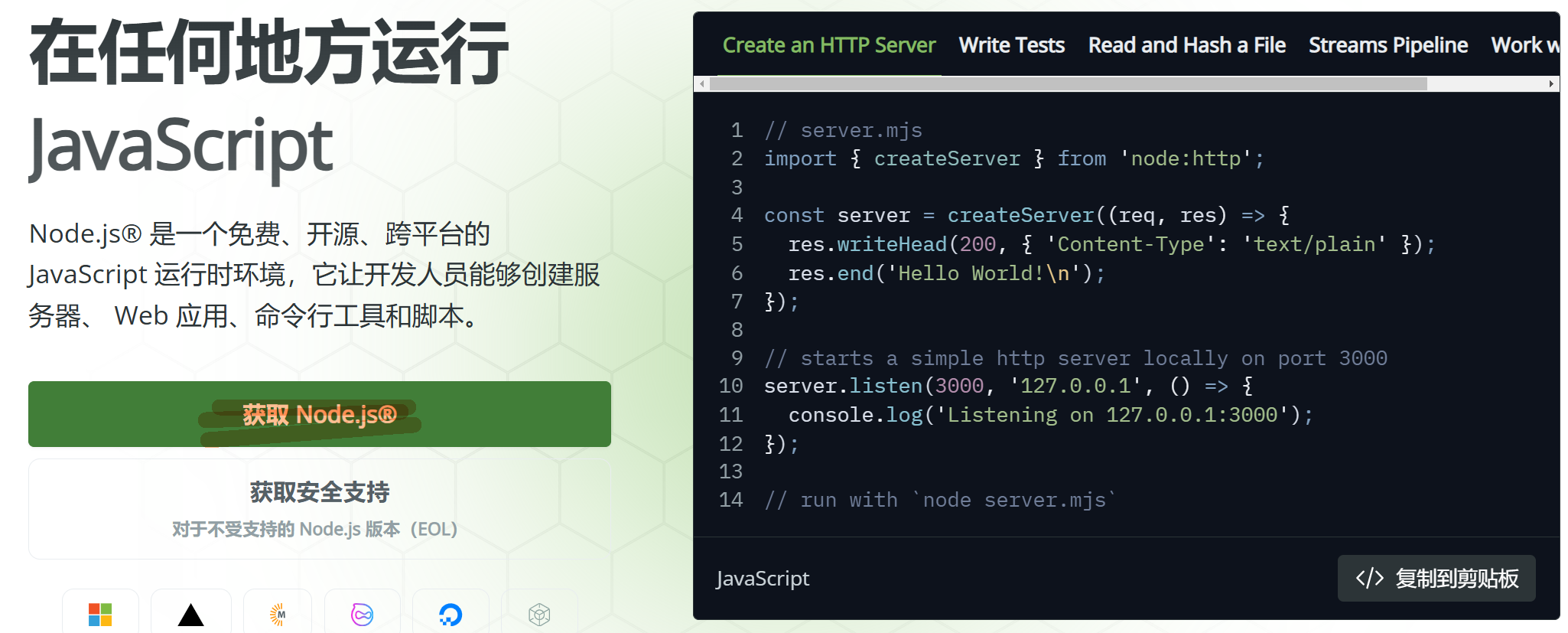
Task: Click the Vercel triangle logo
Action: (190, 615)
